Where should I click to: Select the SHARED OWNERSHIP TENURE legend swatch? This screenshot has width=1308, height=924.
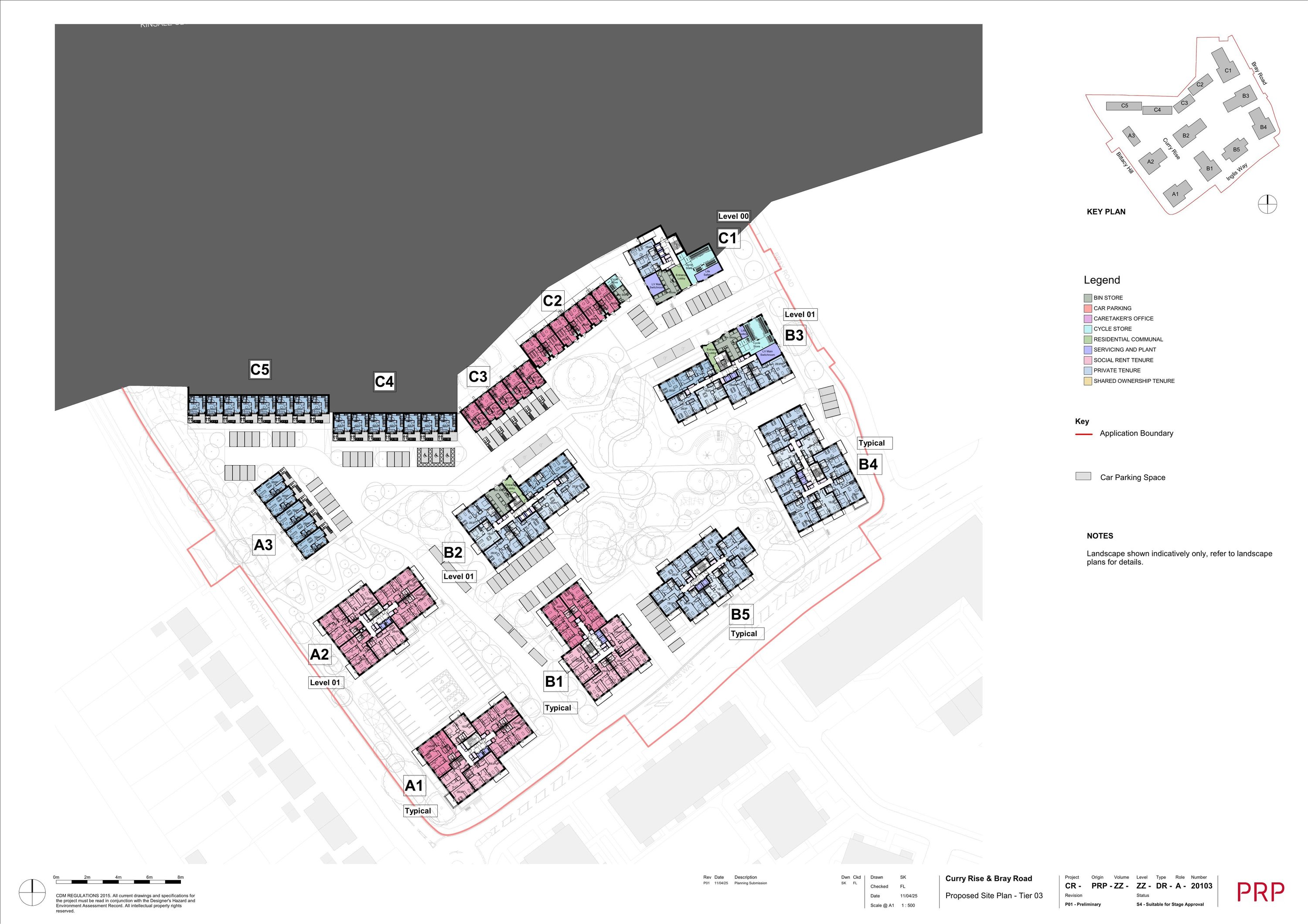coord(1087,381)
